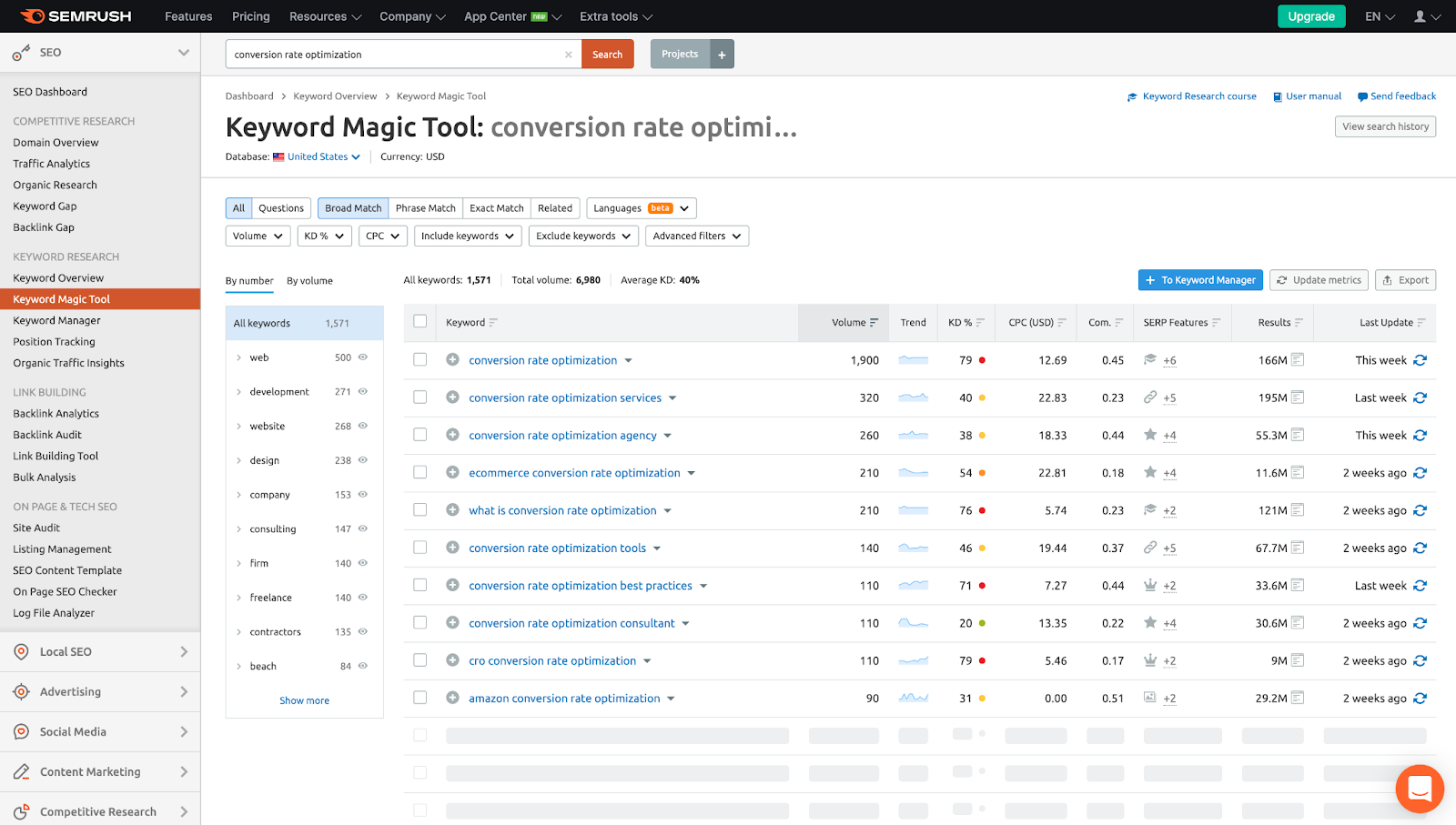Image resolution: width=1456 pixels, height=825 pixels.
Task: Add 'amazon conversion rate optimization' with plus icon
Action: pyautogui.click(x=452, y=698)
